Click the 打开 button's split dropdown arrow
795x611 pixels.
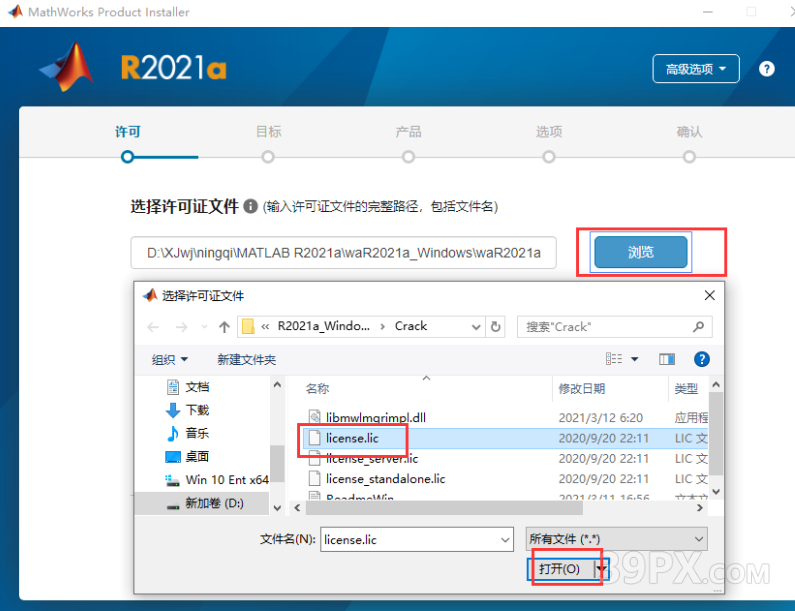601,569
